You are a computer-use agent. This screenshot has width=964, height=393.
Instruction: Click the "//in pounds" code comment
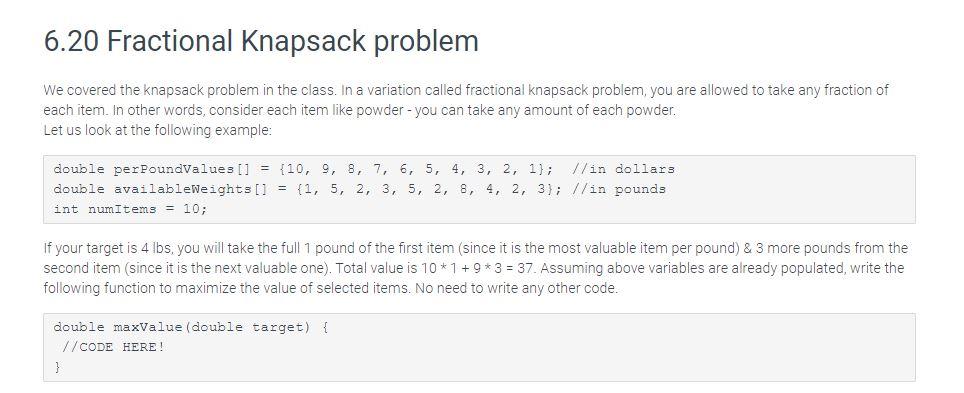618,189
